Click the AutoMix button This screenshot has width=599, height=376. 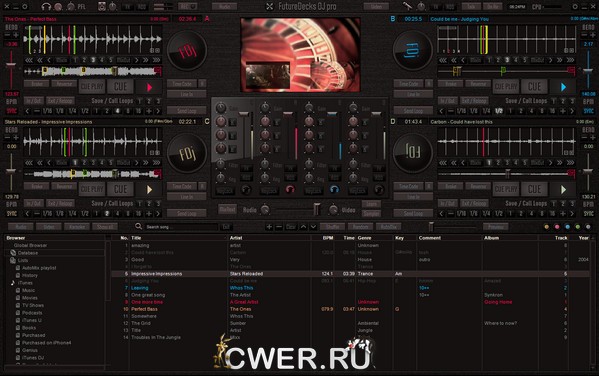tap(389, 227)
